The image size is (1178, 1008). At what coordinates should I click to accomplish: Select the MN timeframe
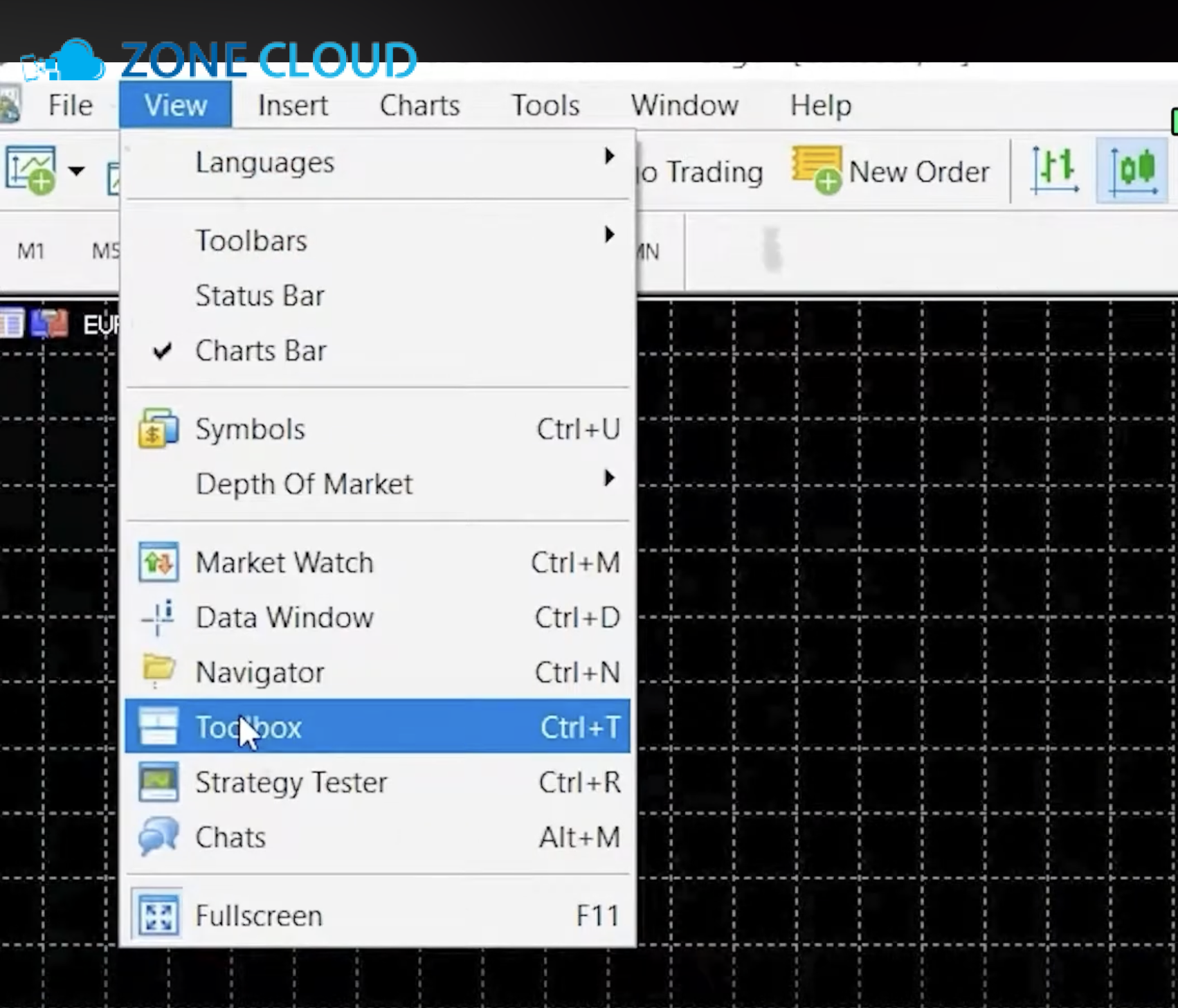649,251
